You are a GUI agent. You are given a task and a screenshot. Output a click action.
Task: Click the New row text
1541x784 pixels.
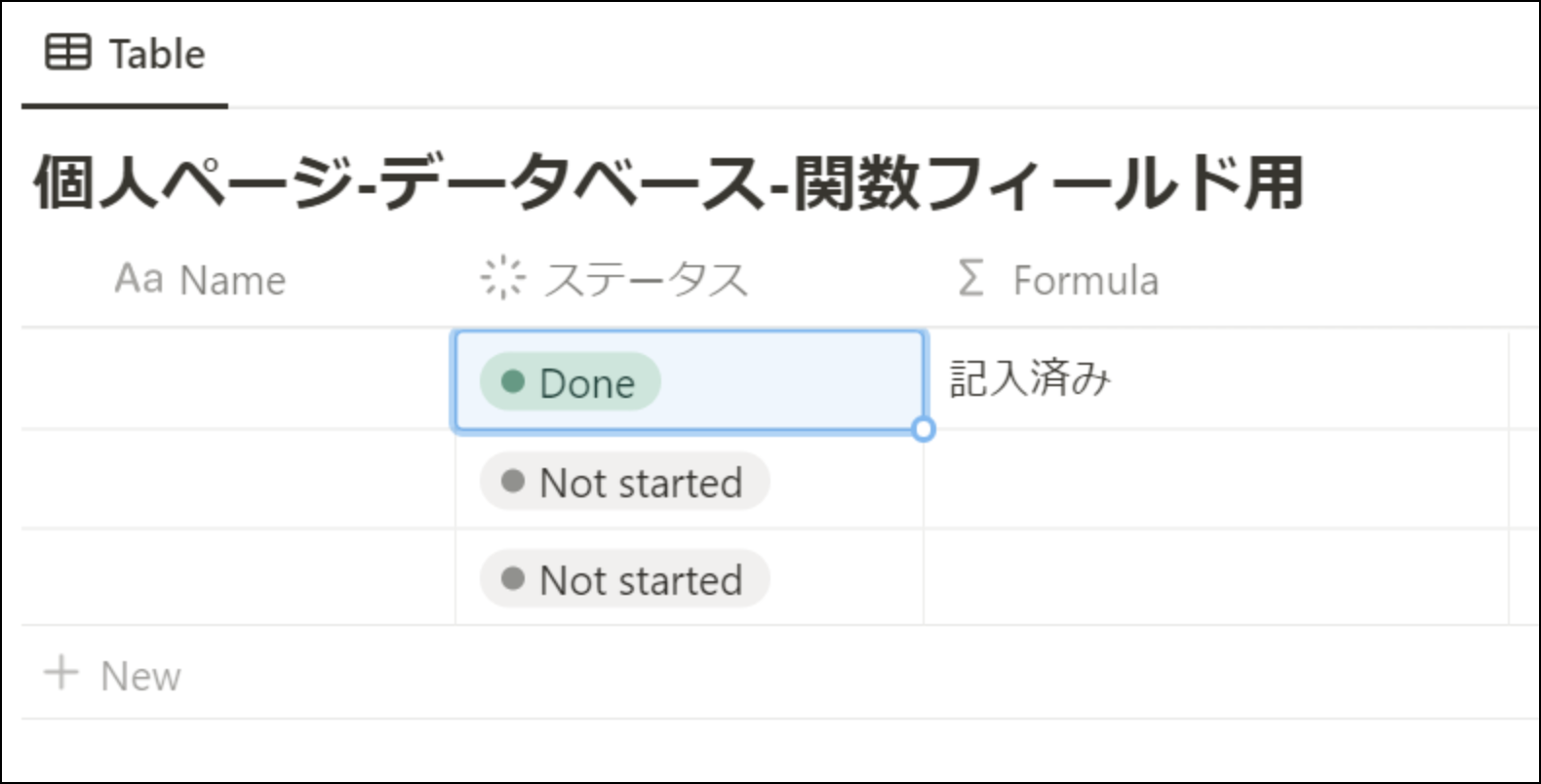[x=141, y=676]
